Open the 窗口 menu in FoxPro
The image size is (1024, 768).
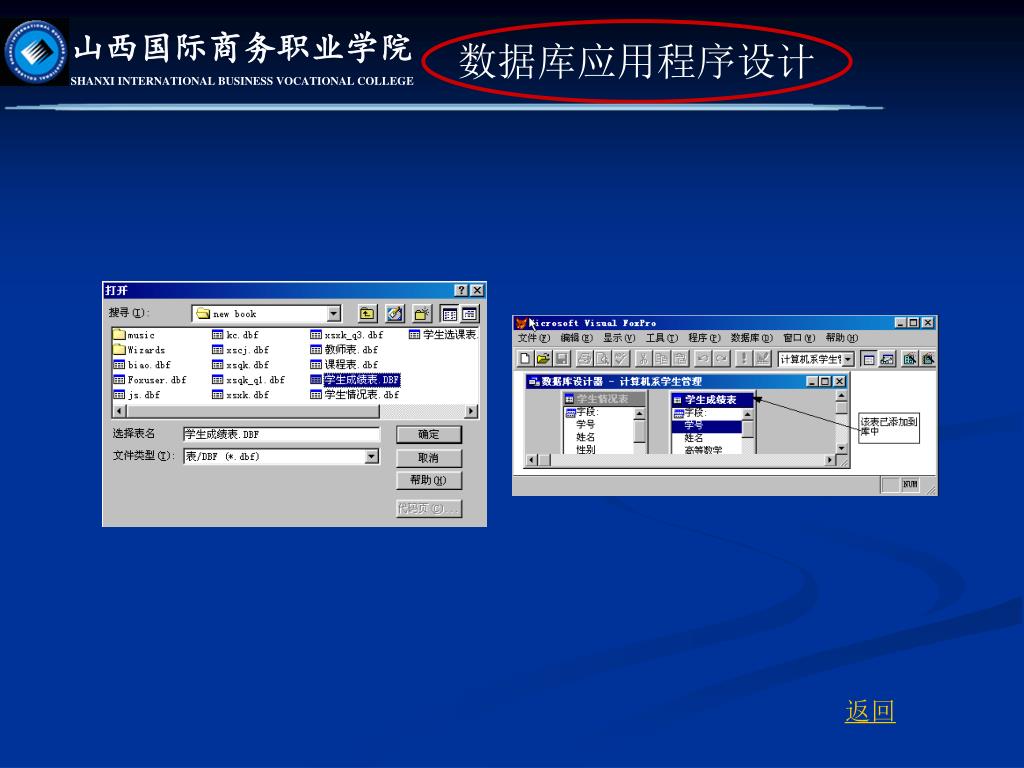tap(799, 338)
